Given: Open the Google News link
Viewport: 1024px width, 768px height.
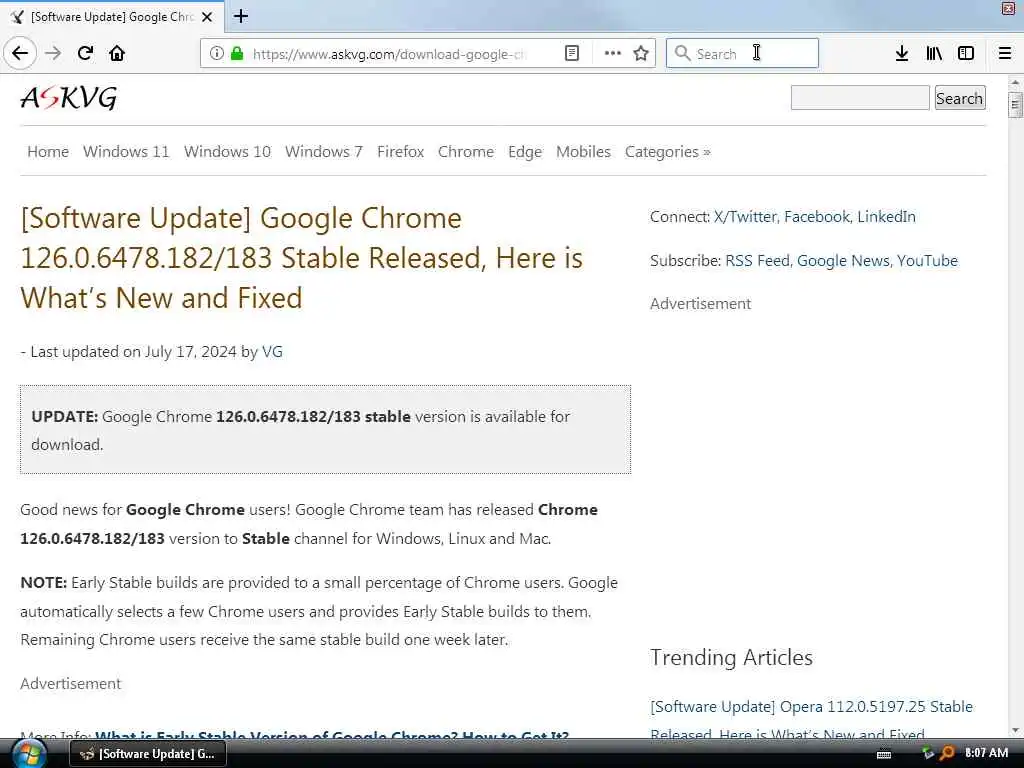Looking at the screenshot, I should pos(843,261).
